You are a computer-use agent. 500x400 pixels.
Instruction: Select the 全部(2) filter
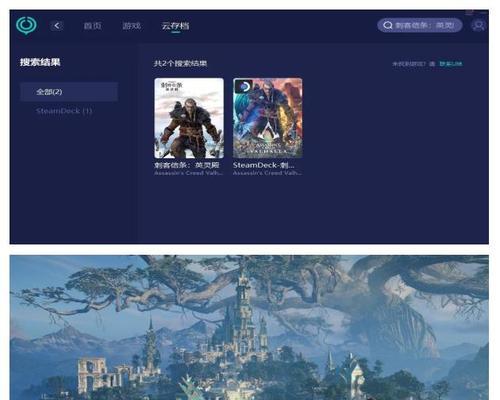69,92
